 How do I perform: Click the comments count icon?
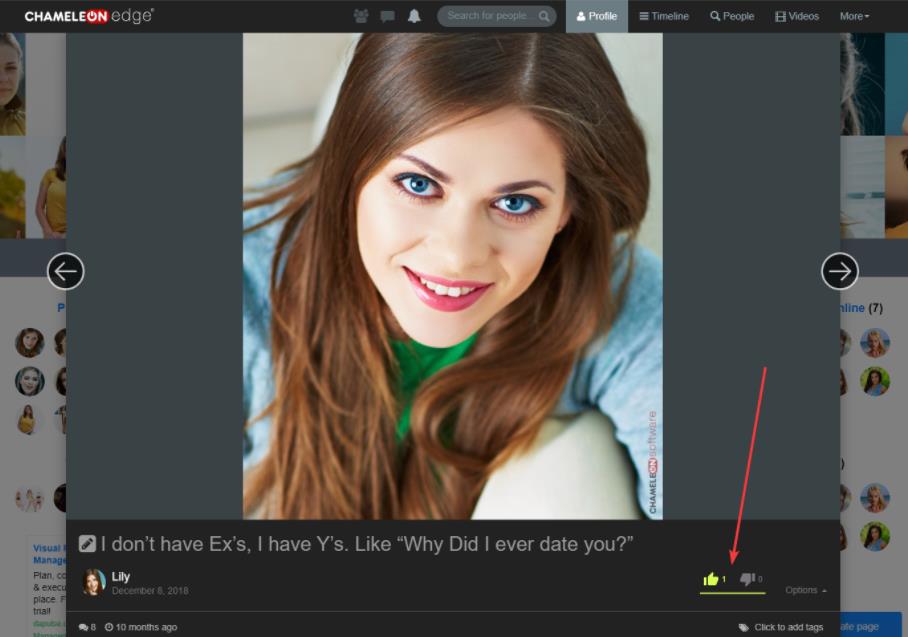tap(83, 628)
